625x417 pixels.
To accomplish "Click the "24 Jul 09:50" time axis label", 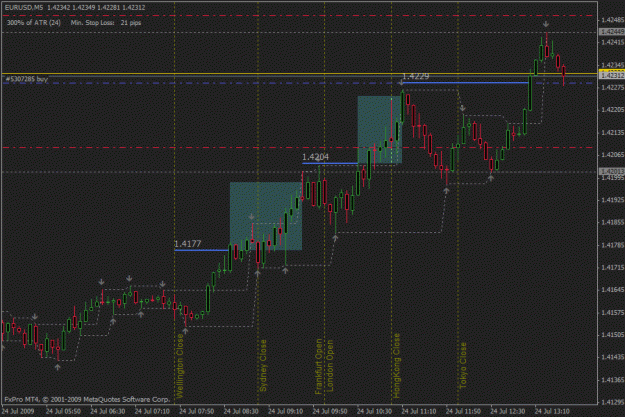I will pyautogui.click(x=330, y=411).
